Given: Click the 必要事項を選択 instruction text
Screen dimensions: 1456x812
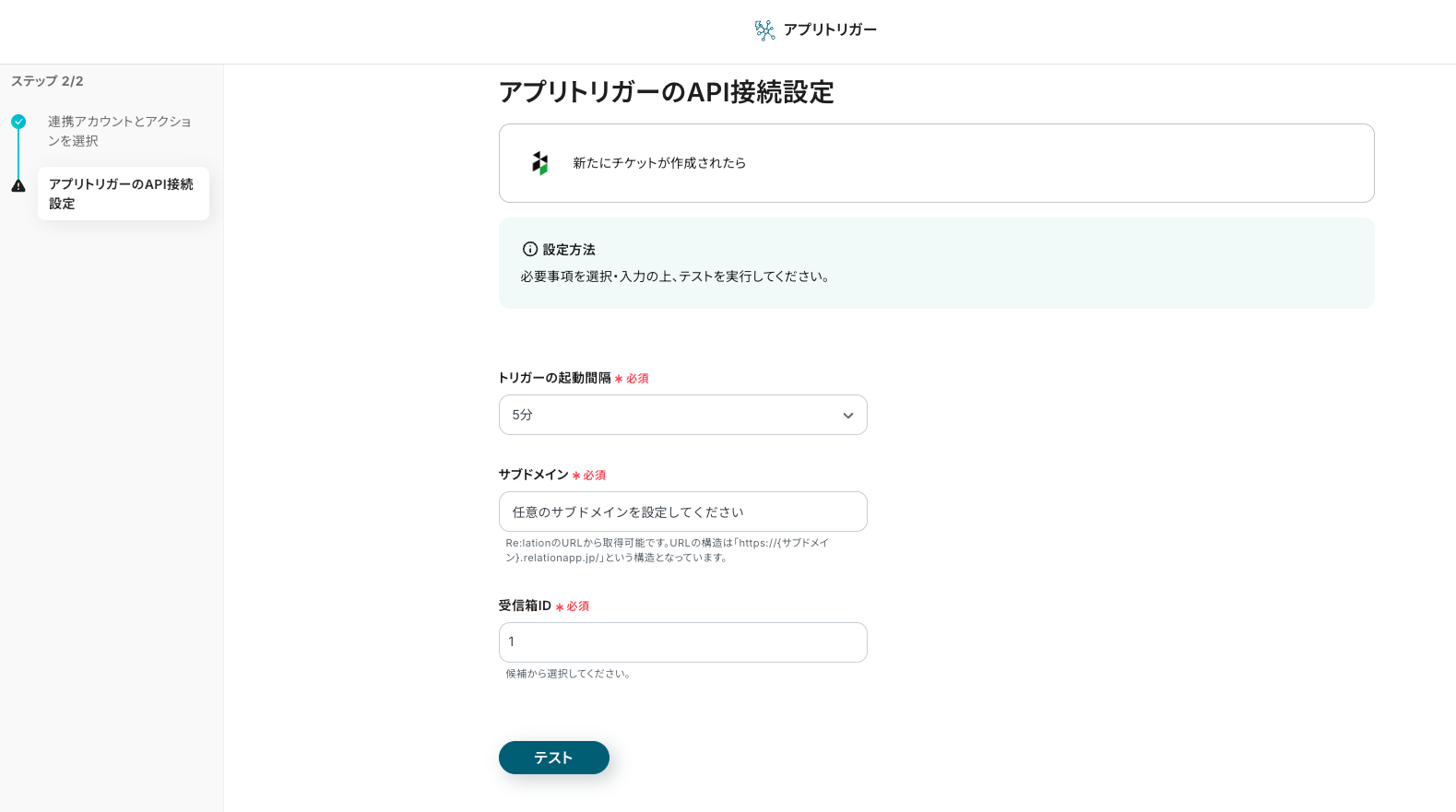Looking at the screenshot, I should [x=675, y=277].
